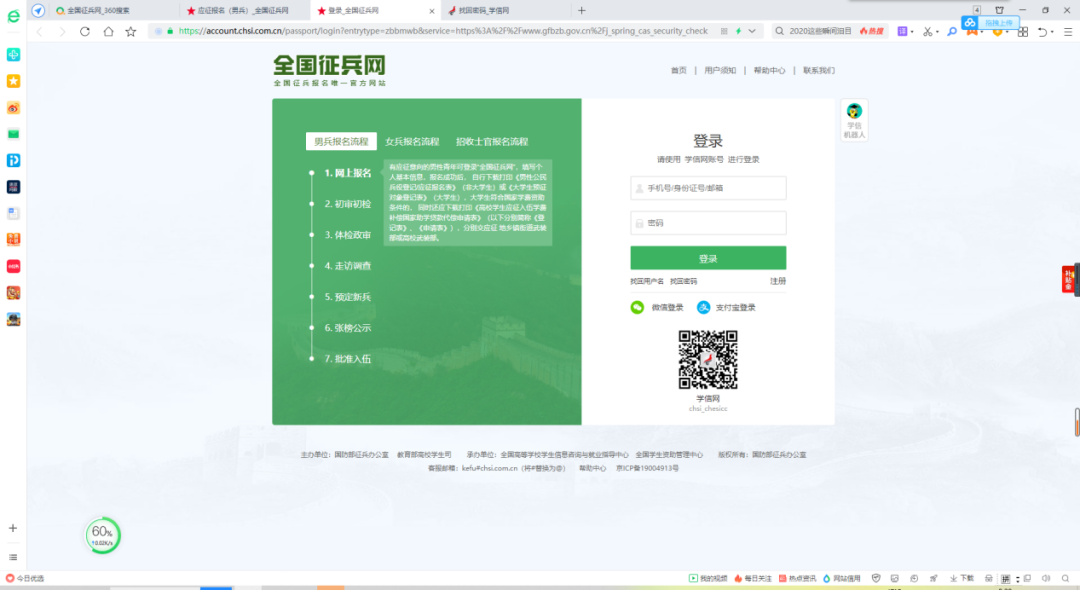1080x590 pixels.
Task: Click the Alipay login icon
Action: tap(704, 308)
